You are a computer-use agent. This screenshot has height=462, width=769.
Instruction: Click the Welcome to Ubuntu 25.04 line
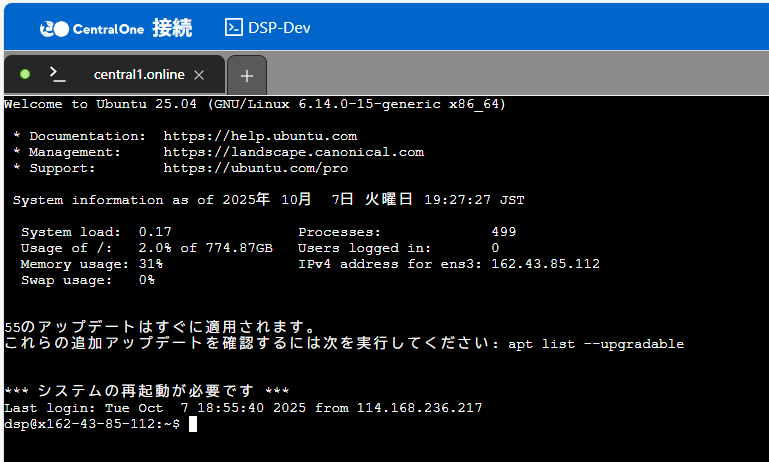click(x=254, y=104)
